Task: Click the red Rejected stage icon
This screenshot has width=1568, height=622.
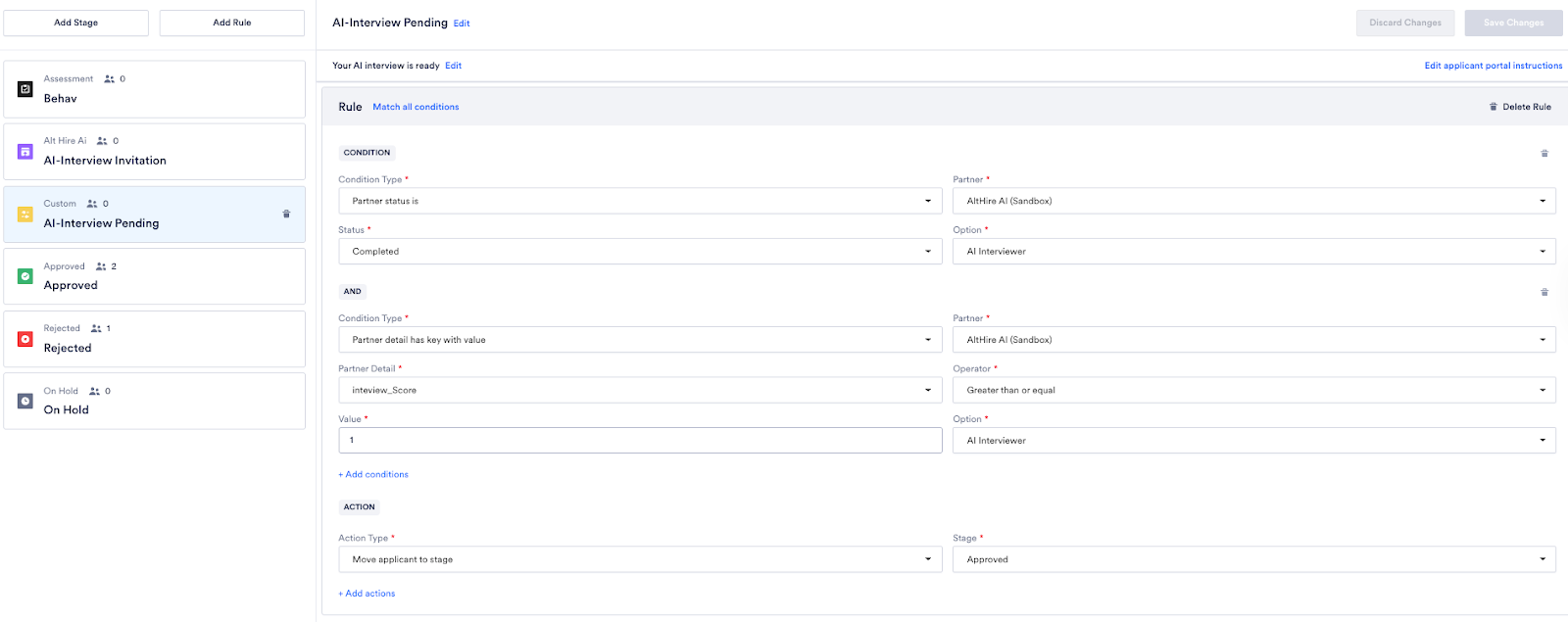Action: pos(25,339)
